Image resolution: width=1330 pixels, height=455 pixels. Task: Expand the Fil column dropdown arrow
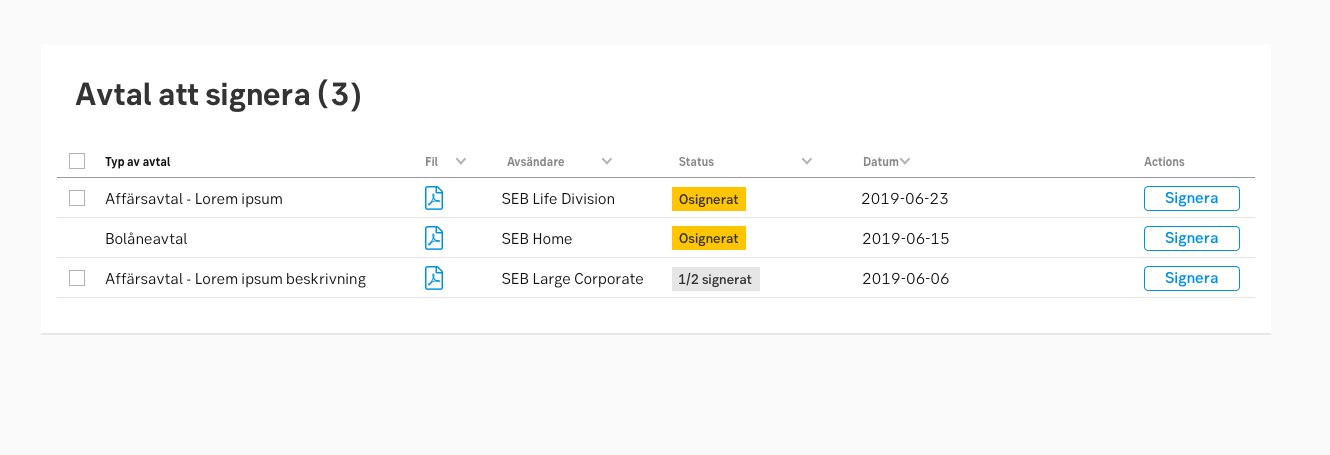coord(461,161)
